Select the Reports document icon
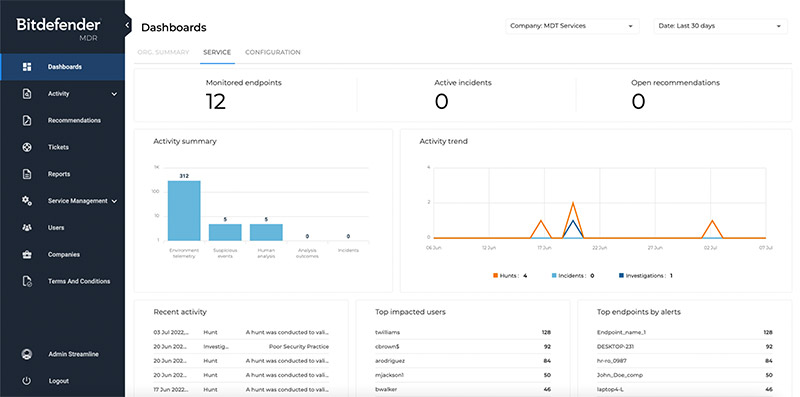This screenshot has height=397, width=800. (27, 174)
